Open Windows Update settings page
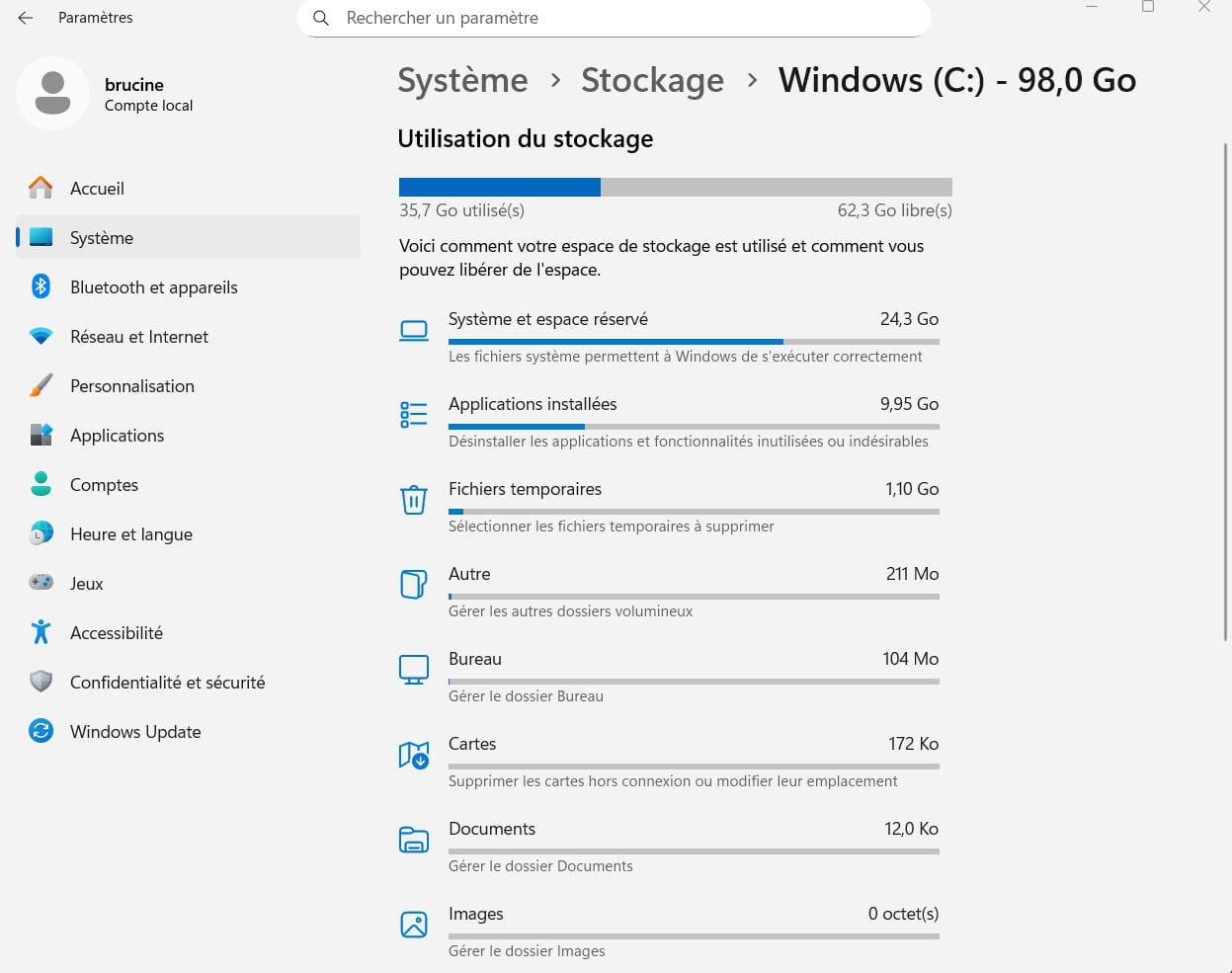This screenshot has height=973, width=1232. pos(188,731)
